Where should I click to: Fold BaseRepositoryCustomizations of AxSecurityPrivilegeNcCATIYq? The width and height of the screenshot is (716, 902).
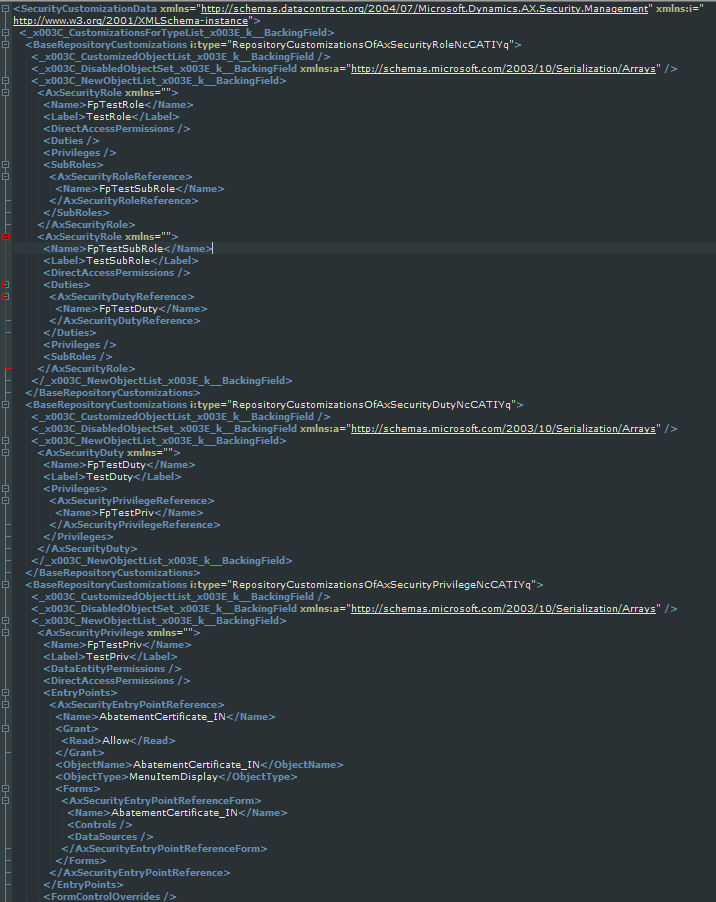[5, 584]
